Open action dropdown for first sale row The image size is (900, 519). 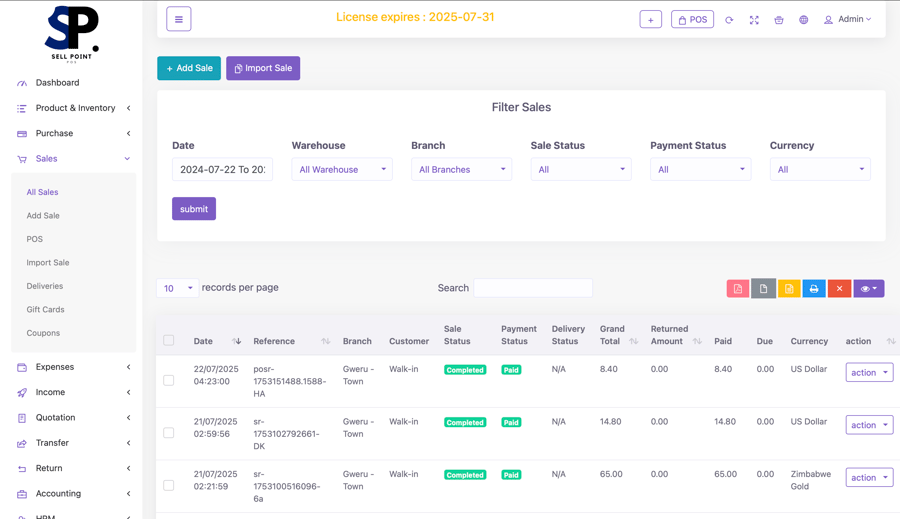click(x=869, y=373)
